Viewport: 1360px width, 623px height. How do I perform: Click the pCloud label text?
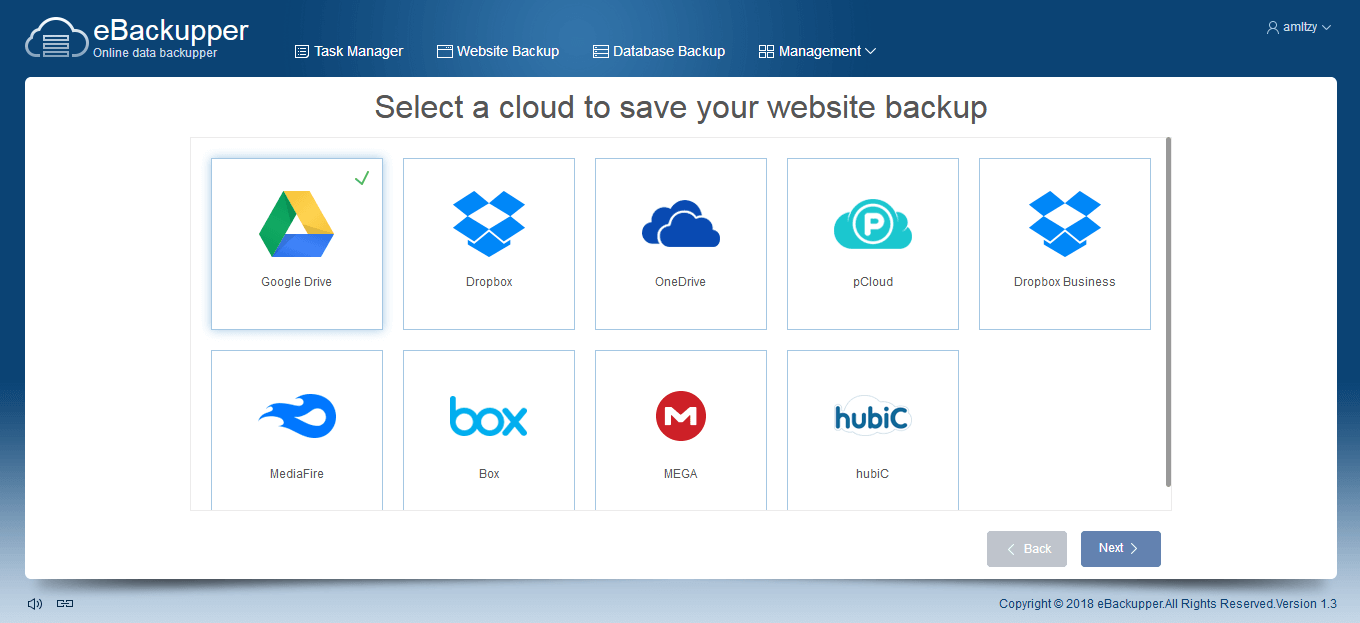873,282
